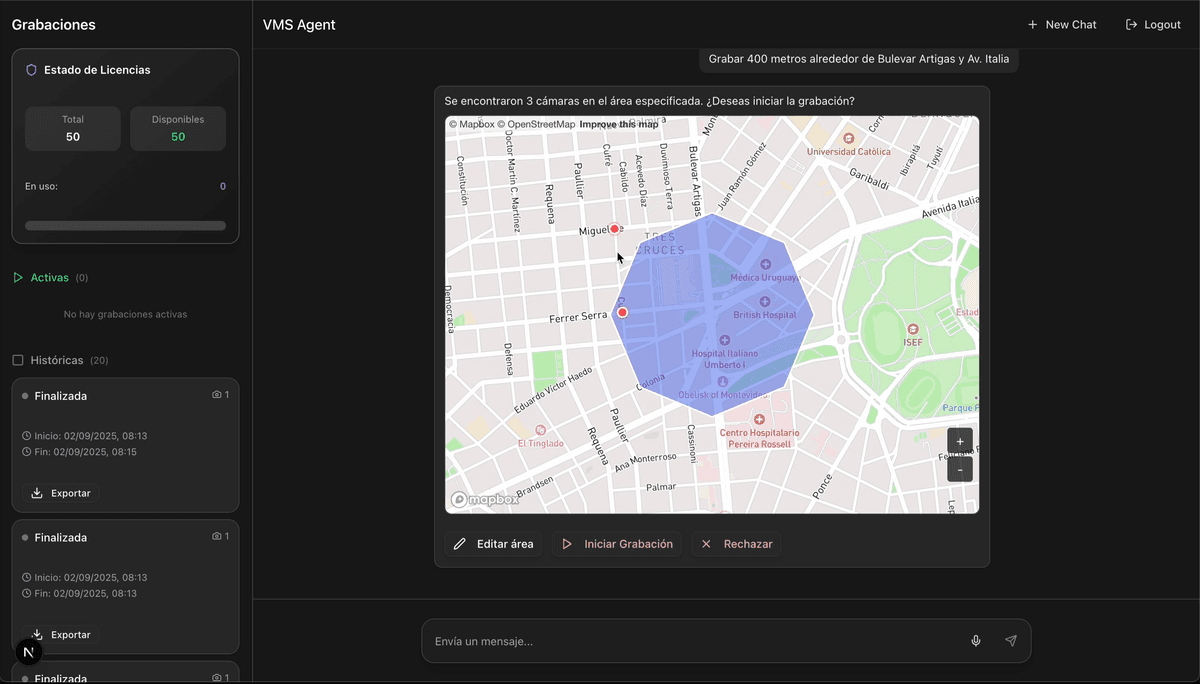
Task: Click the X icon on Rechazar
Action: click(705, 543)
